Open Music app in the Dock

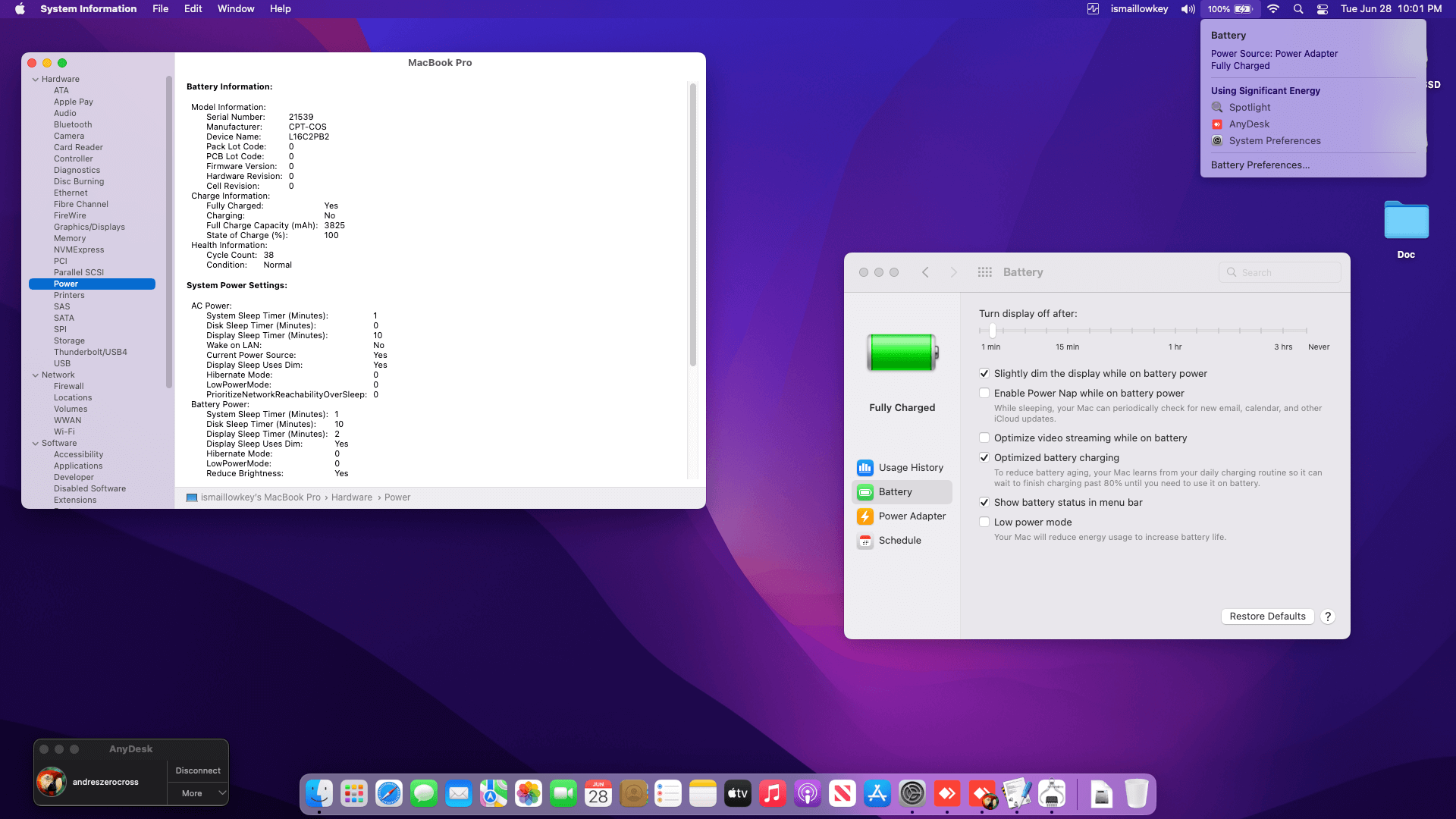coord(773,794)
